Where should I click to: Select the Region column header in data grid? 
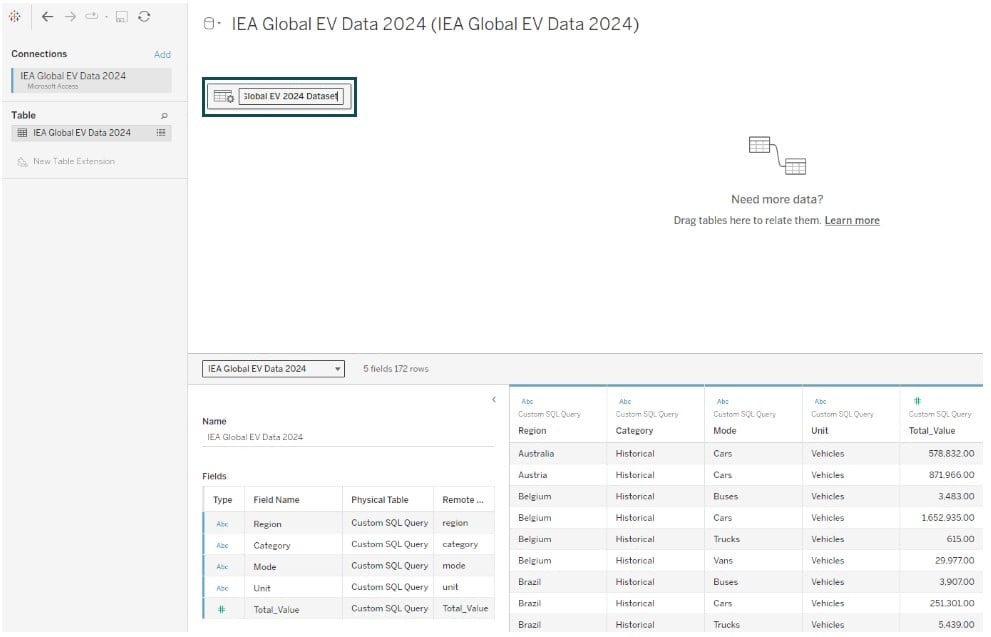(532, 431)
